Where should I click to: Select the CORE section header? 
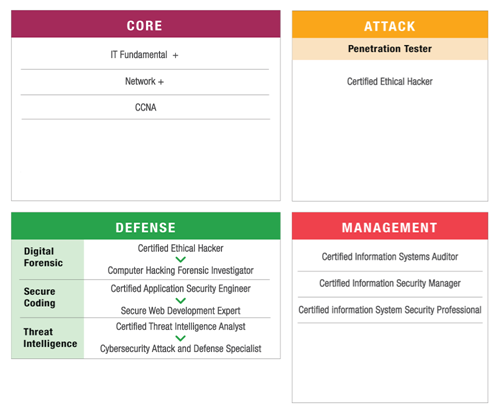click(146, 24)
